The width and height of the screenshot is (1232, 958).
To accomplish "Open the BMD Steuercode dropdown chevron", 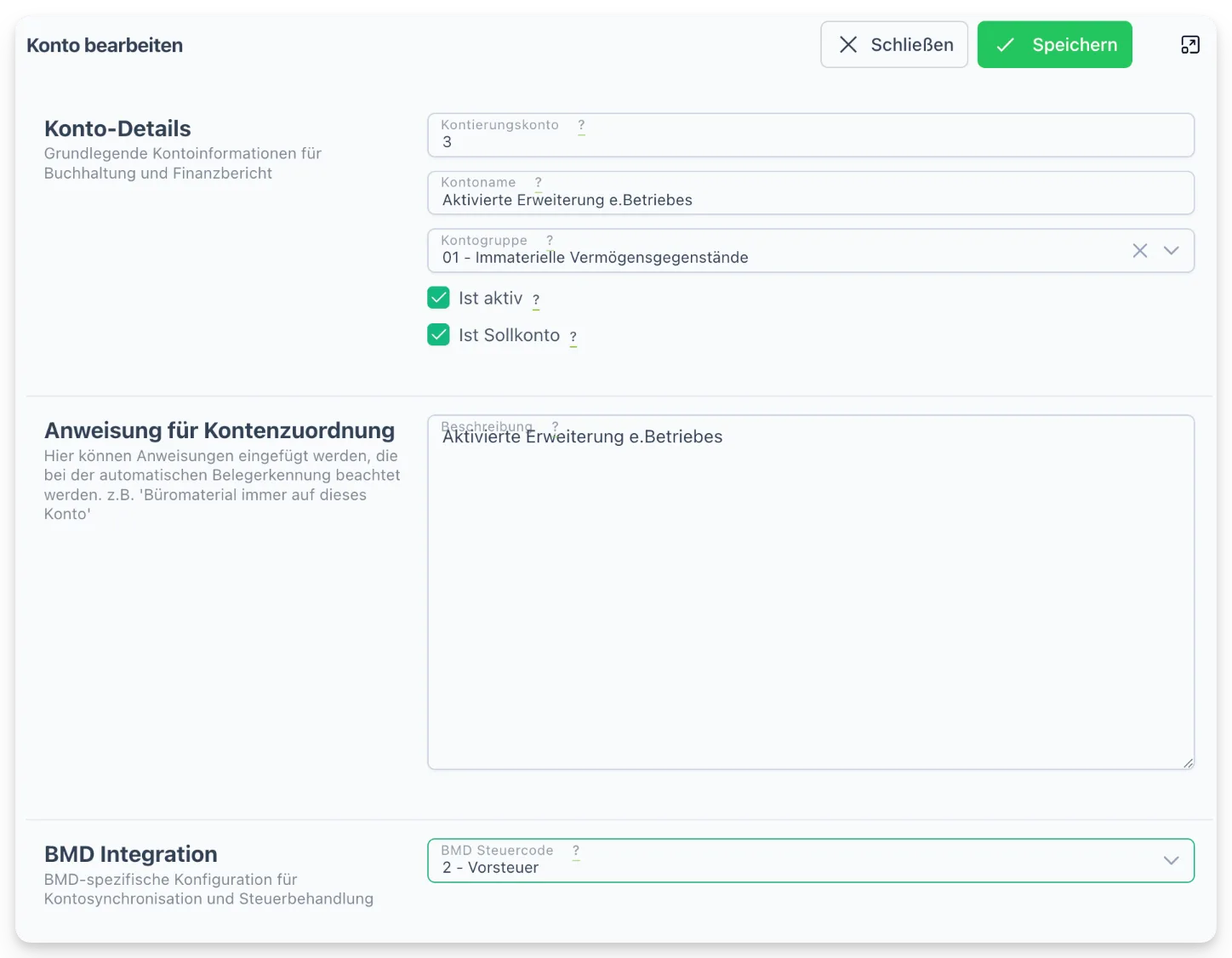I will point(1172,860).
